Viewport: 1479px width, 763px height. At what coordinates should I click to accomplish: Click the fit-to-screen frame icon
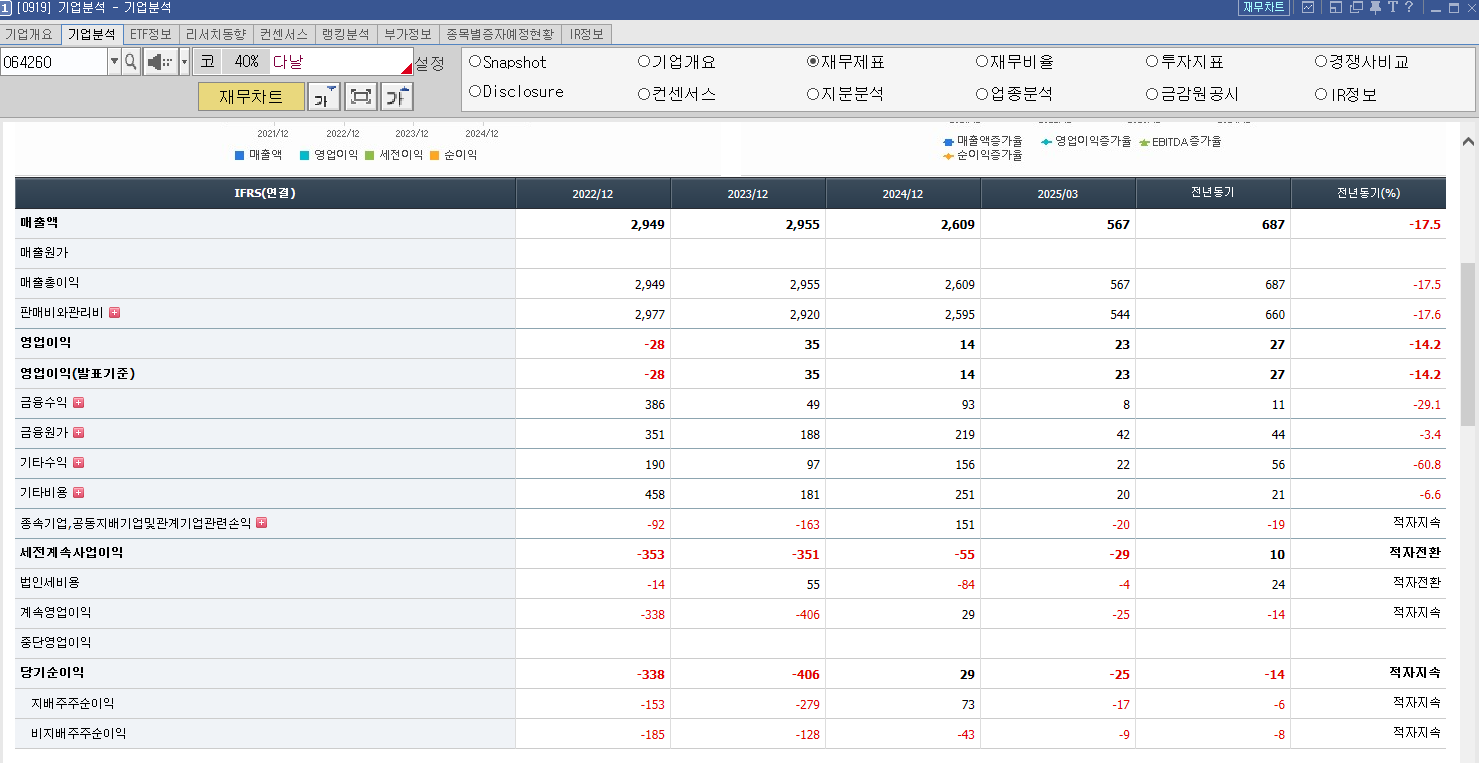(361, 97)
